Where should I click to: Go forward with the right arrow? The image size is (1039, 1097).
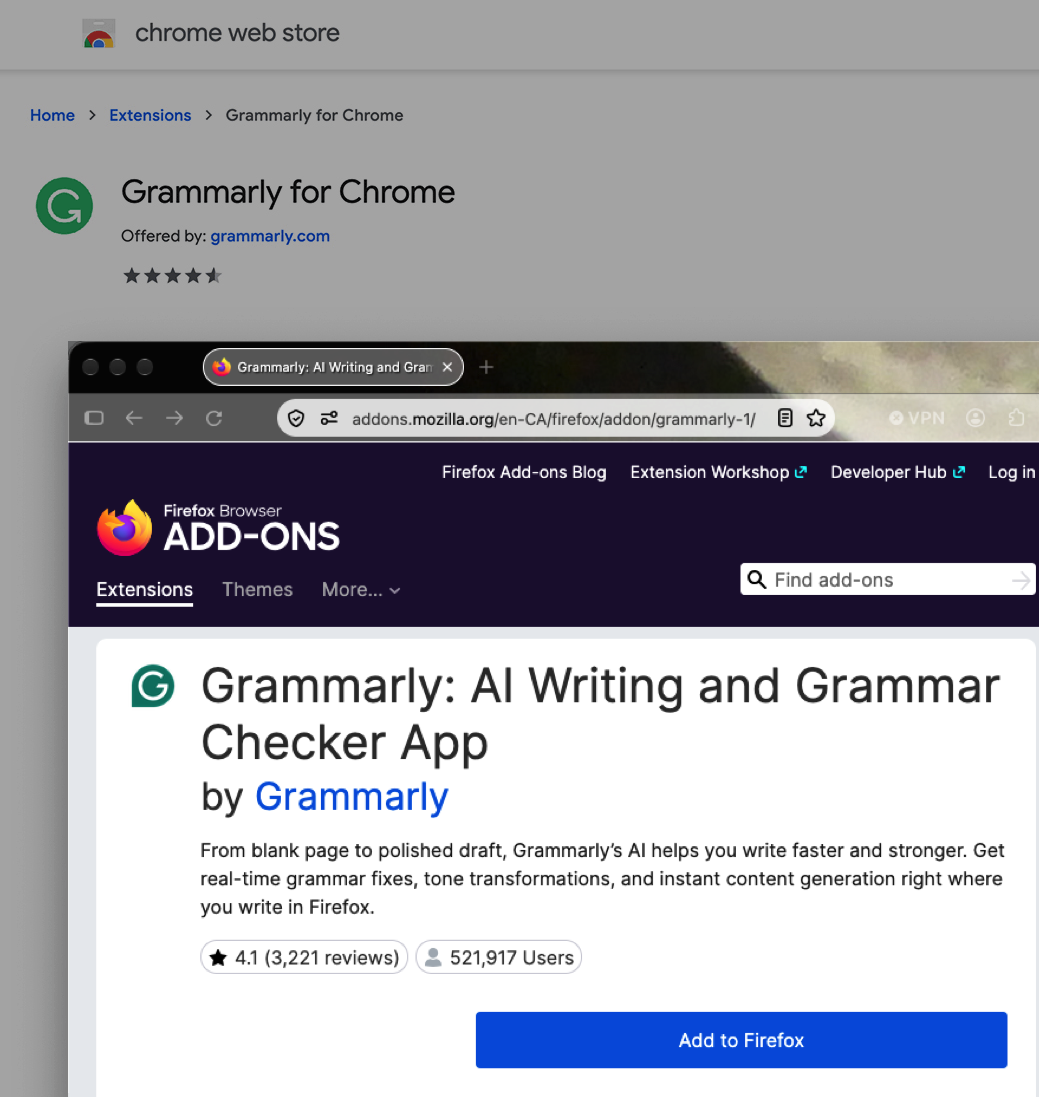point(174,418)
